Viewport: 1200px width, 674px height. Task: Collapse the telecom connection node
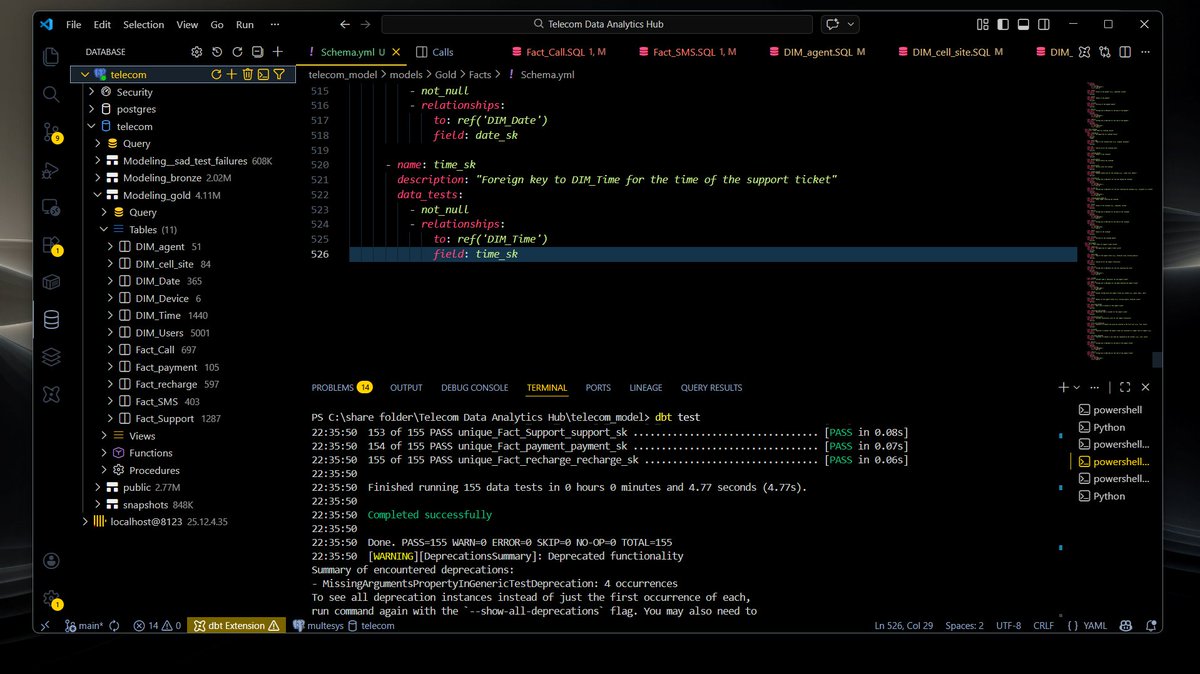pos(86,74)
